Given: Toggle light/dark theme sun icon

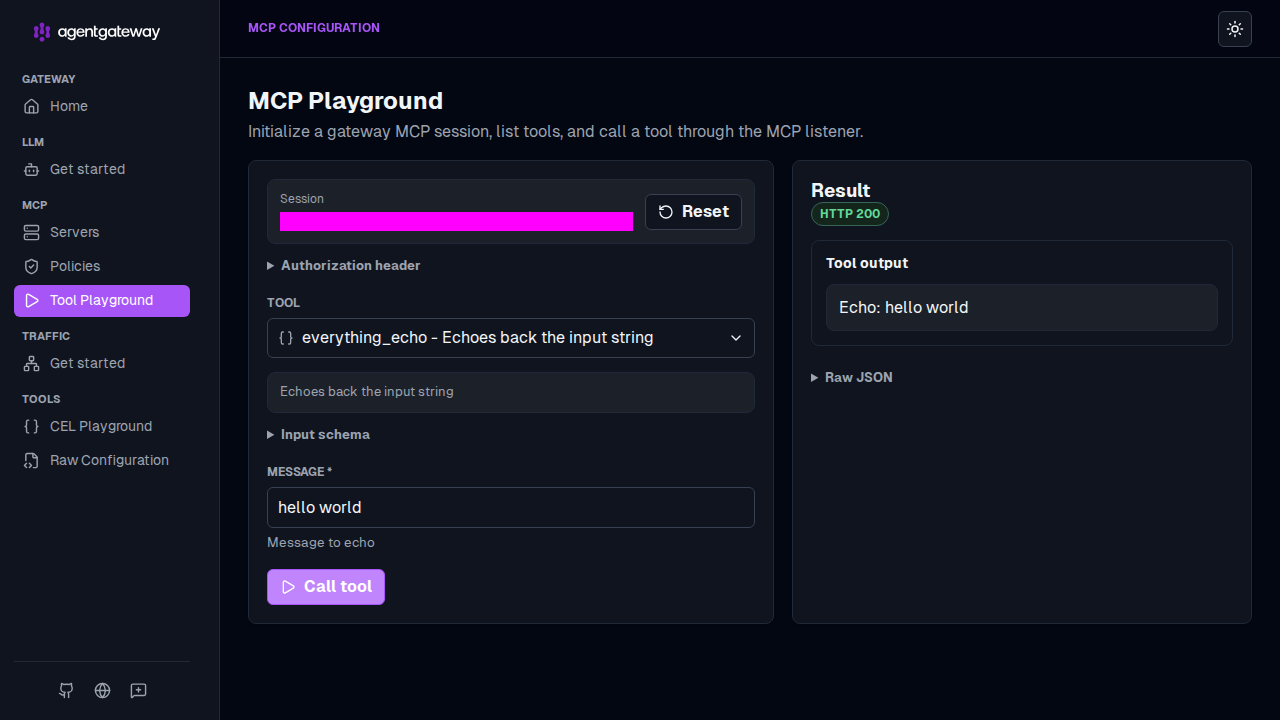Looking at the screenshot, I should click(1235, 29).
